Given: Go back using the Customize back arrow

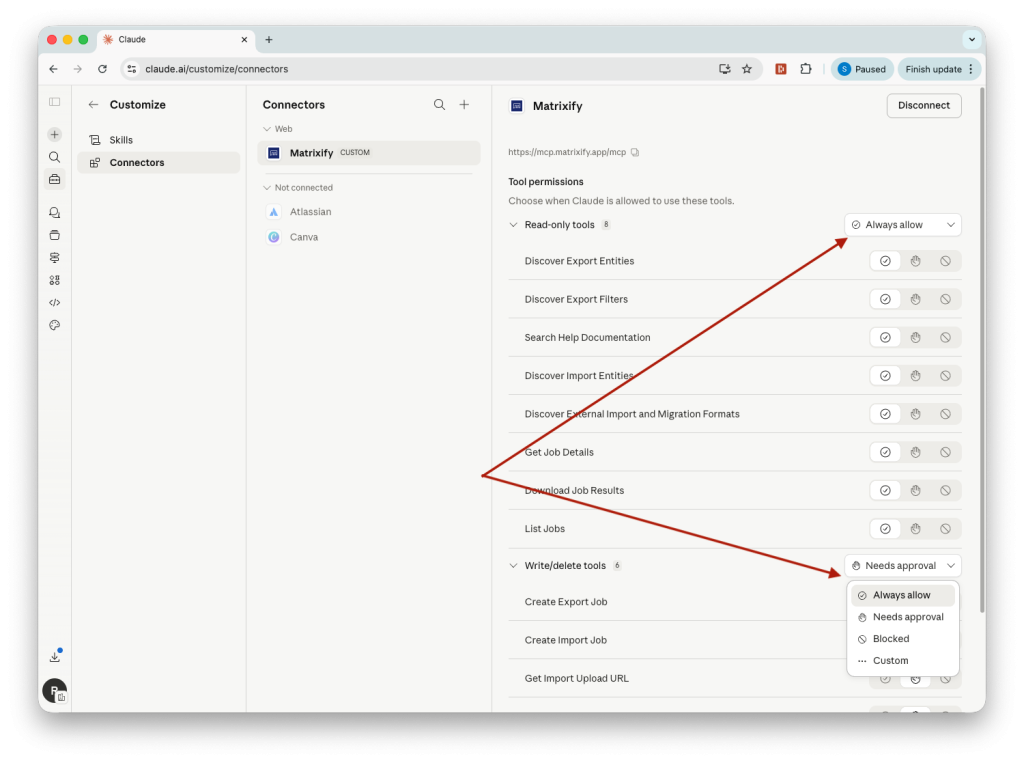Looking at the screenshot, I should pos(92,104).
